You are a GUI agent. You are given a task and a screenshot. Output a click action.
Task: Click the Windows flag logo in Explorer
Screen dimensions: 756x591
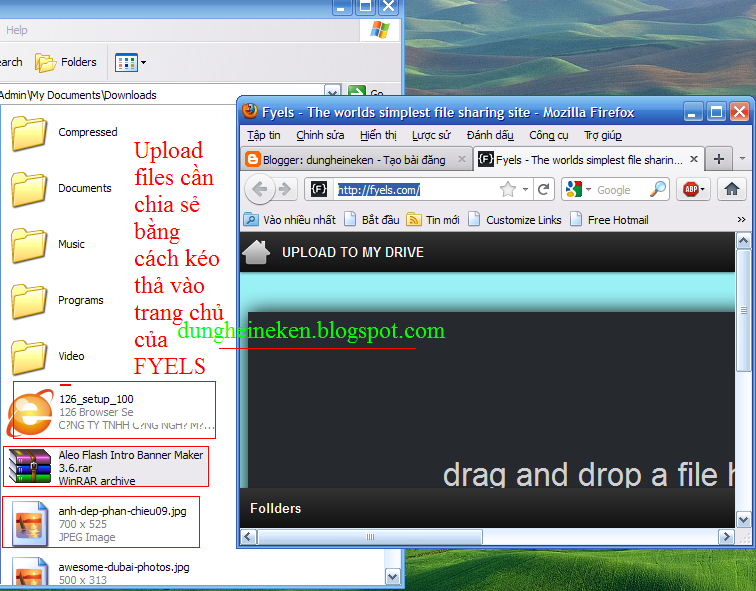click(380, 30)
